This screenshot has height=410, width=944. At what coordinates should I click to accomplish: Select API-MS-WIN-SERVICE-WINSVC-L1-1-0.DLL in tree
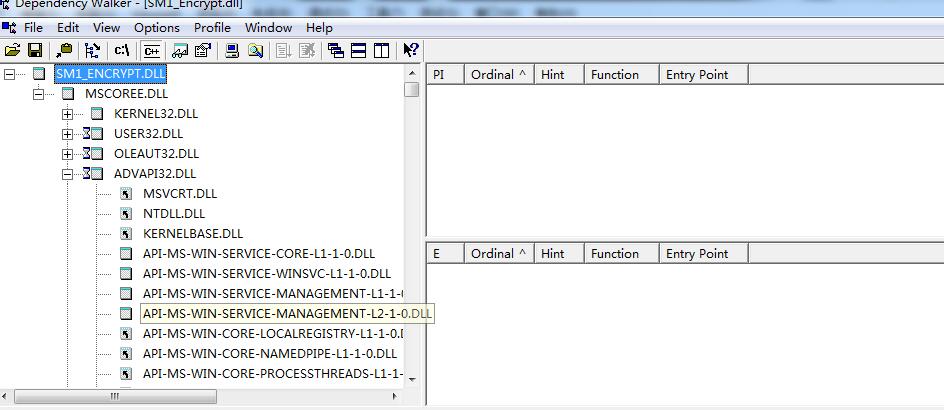point(267,273)
